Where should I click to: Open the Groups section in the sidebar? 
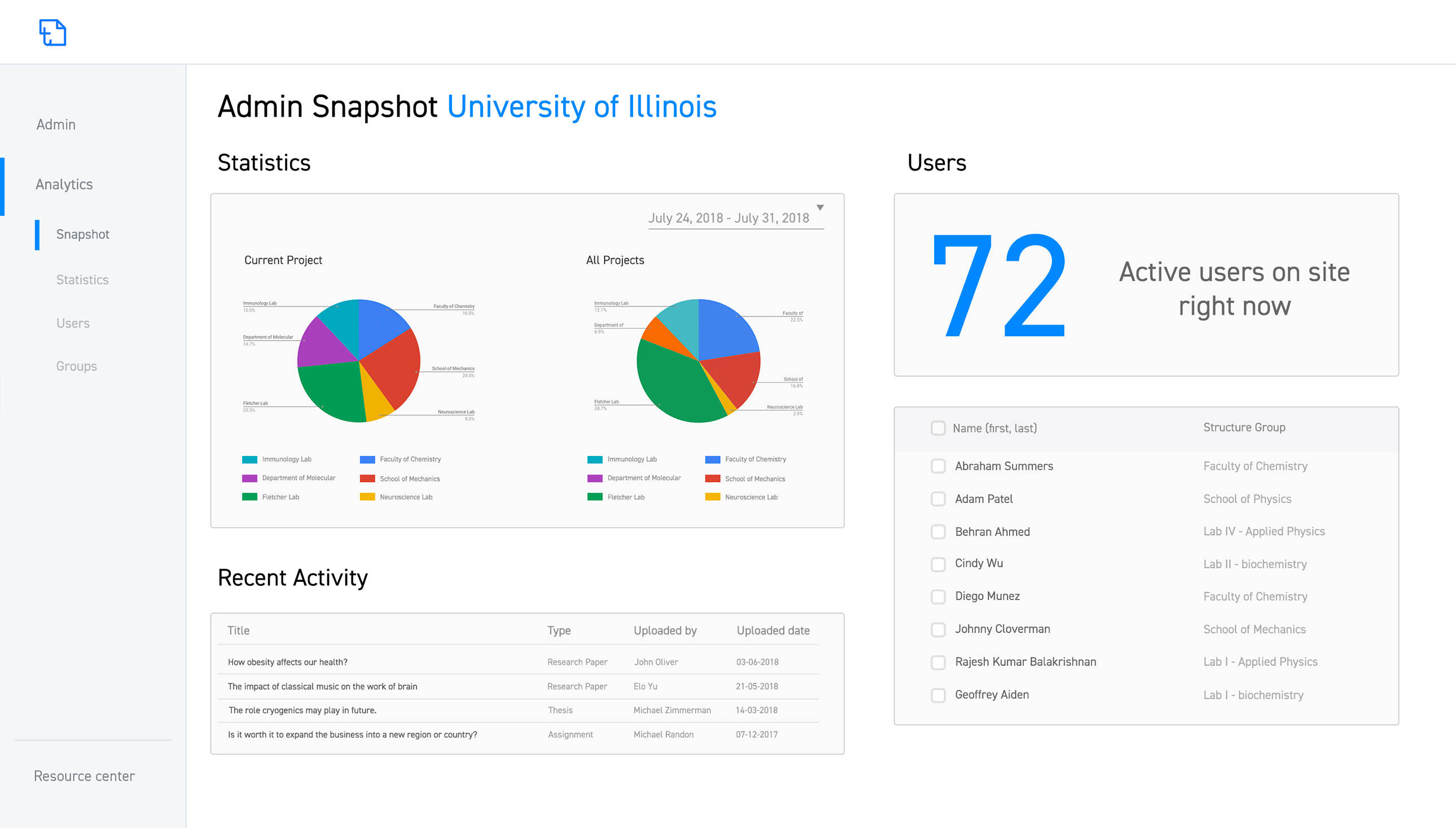point(76,366)
